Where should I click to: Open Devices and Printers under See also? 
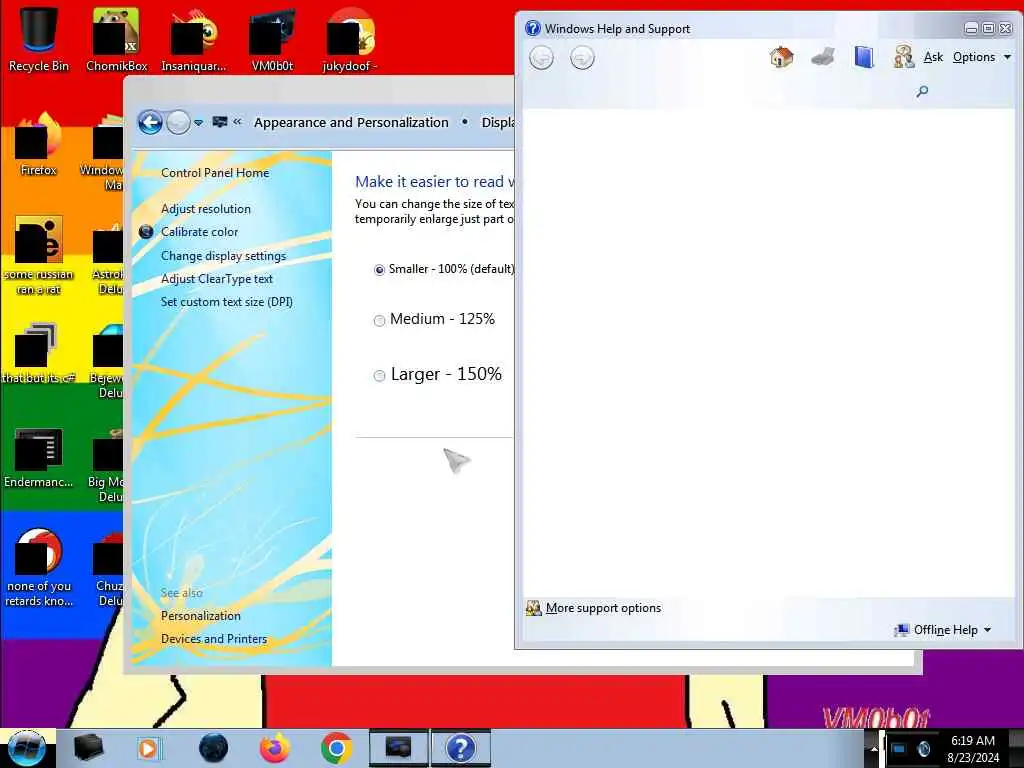[214, 639]
